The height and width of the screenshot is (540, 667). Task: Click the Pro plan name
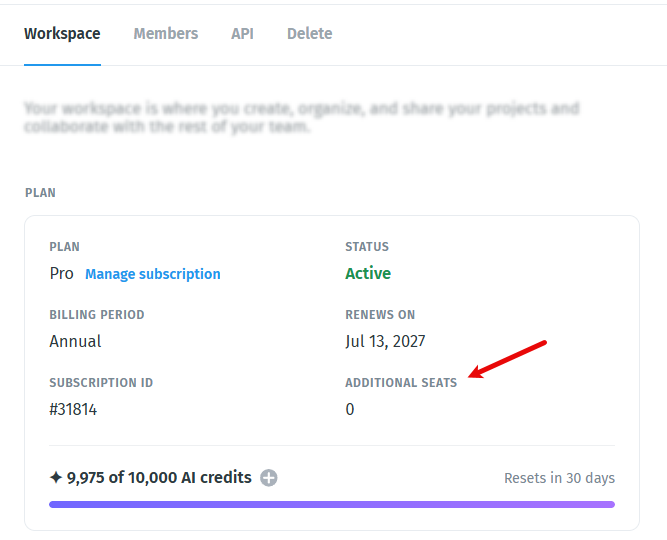62,274
